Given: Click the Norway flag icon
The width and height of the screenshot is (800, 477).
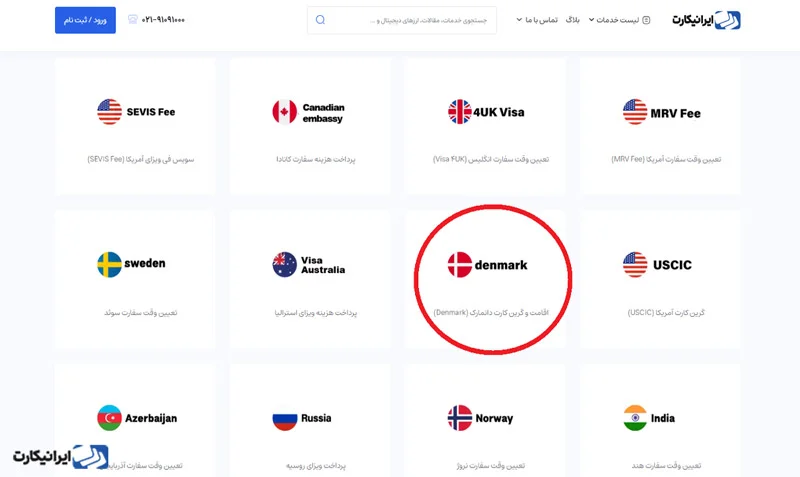Looking at the screenshot, I should click(x=460, y=417).
